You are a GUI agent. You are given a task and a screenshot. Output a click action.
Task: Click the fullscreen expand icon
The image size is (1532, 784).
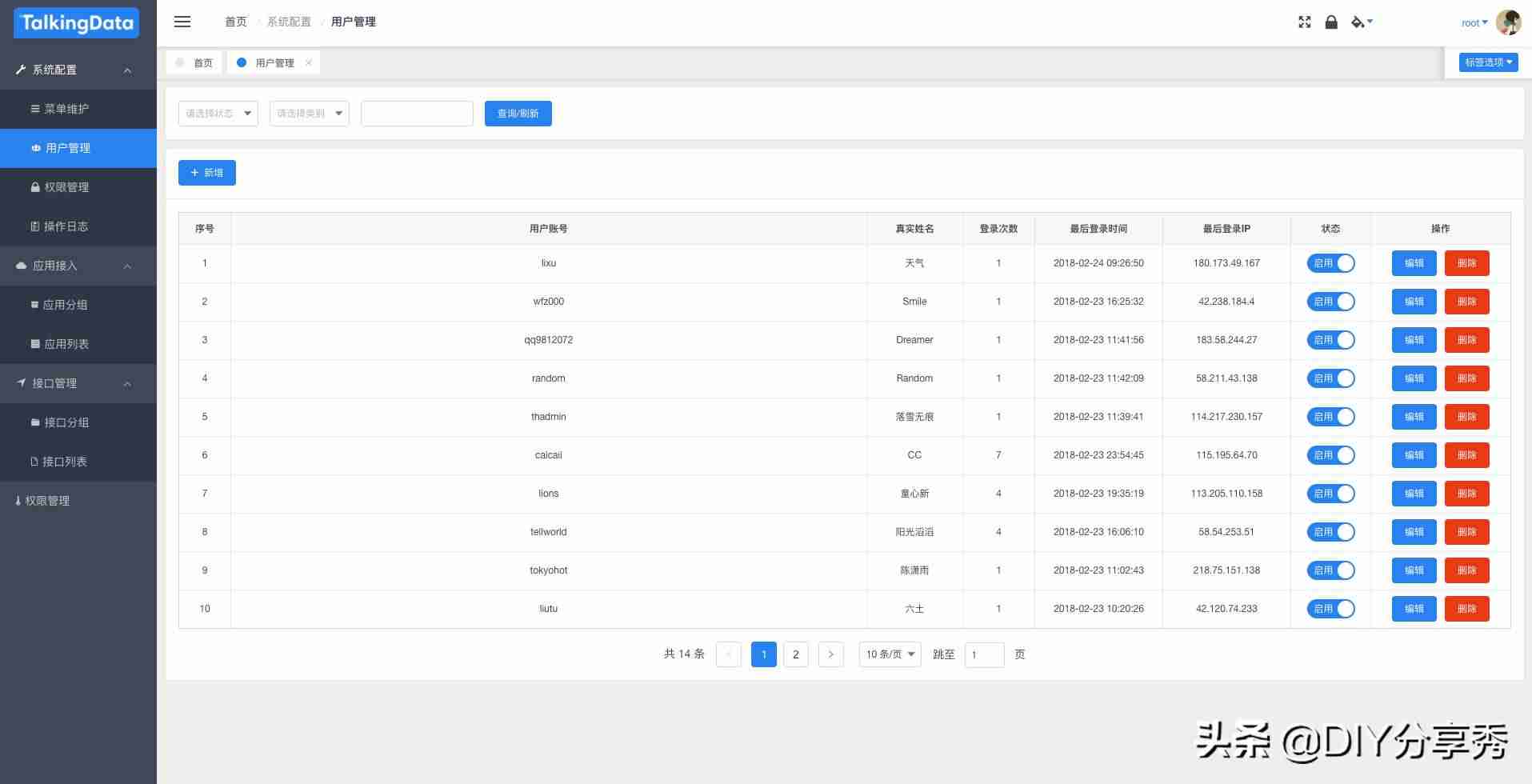[x=1305, y=22]
